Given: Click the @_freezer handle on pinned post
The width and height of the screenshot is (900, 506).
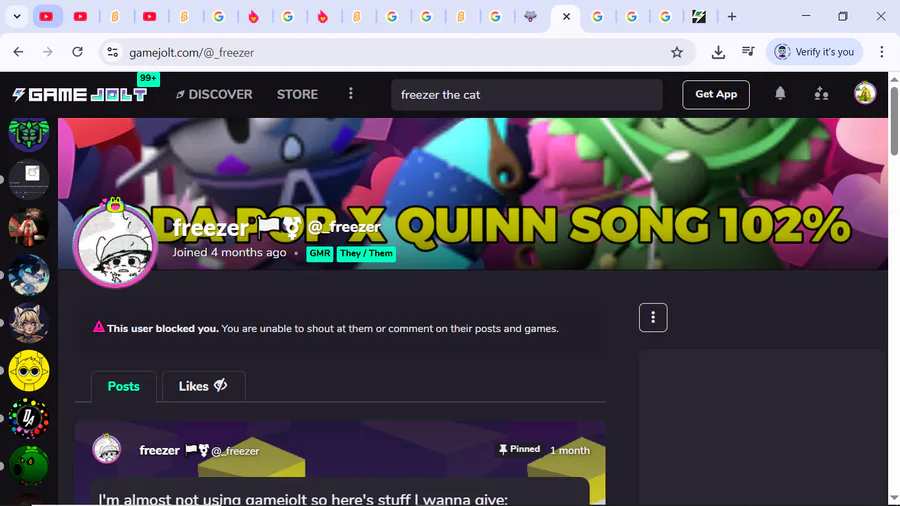Looking at the screenshot, I should [235, 451].
